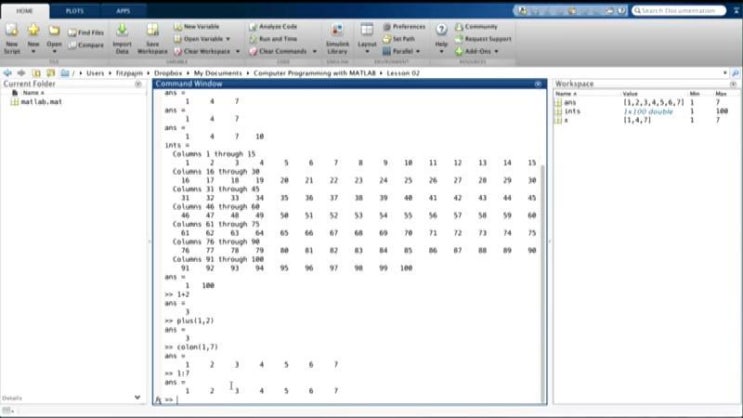
Task: Expand Clear Workspace dropdown arrow
Action: tap(237, 51)
